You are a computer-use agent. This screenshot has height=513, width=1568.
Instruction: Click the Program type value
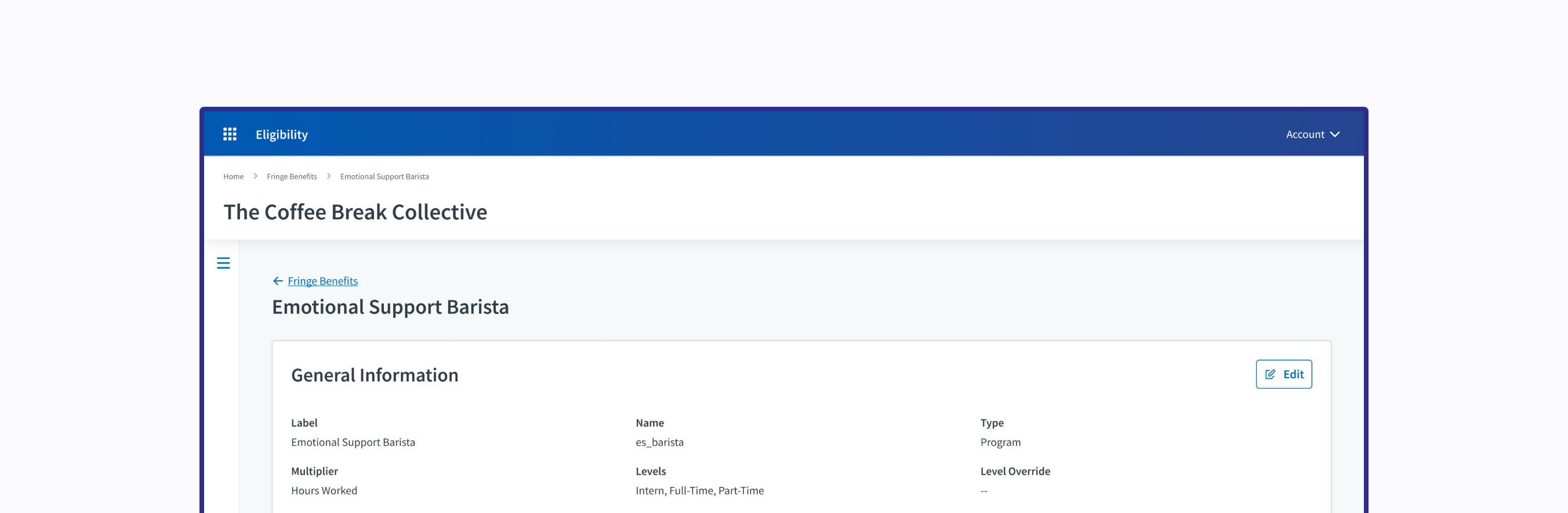coord(1000,442)
